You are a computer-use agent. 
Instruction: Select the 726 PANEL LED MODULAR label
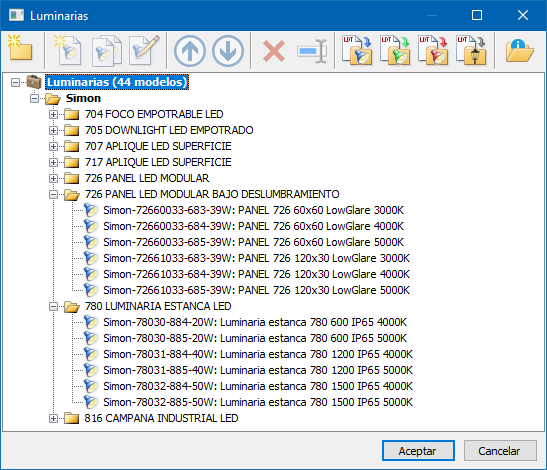[x=147, y=178]
